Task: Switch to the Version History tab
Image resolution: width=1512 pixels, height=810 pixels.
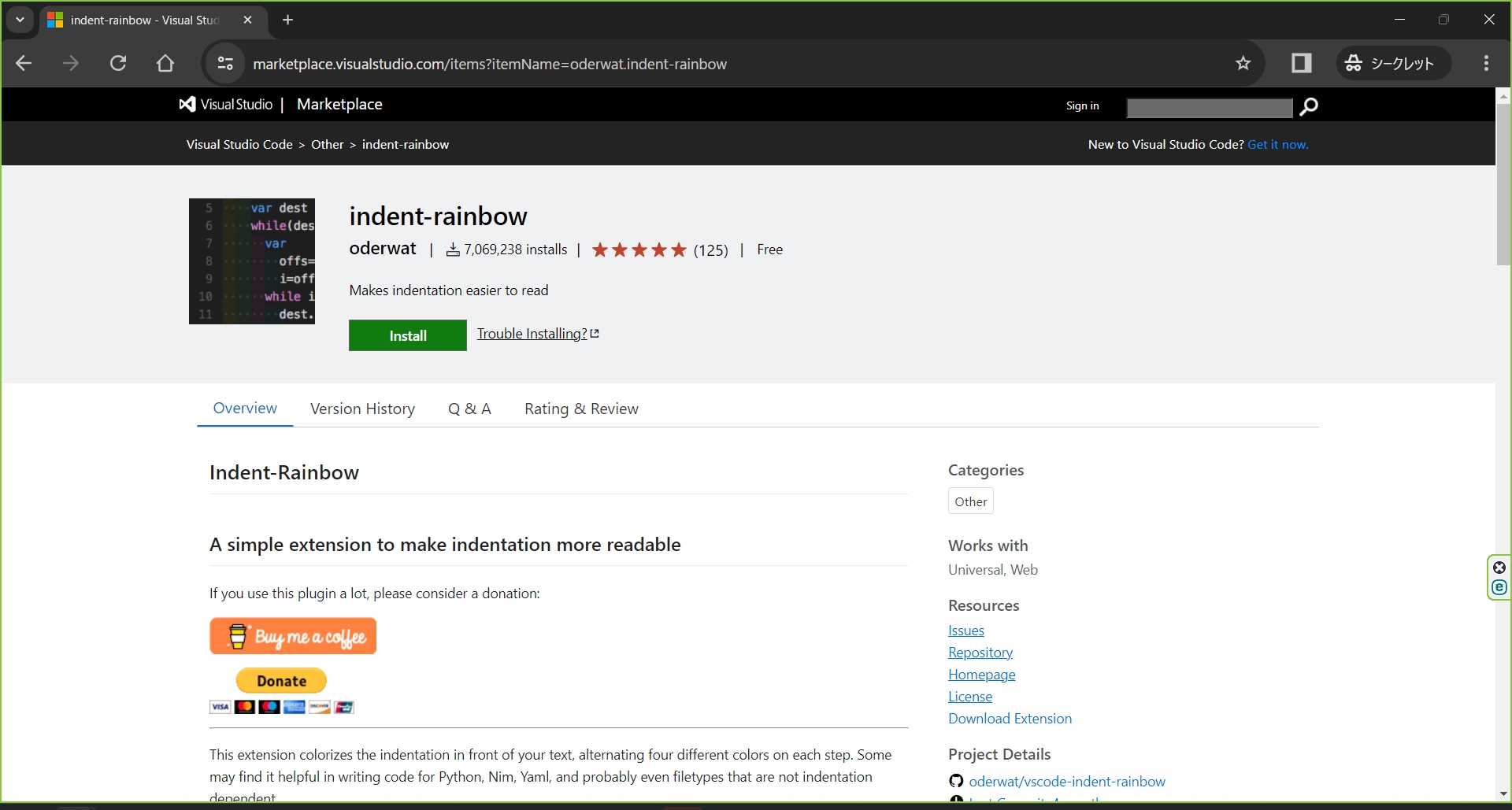Action: point(362,409)
